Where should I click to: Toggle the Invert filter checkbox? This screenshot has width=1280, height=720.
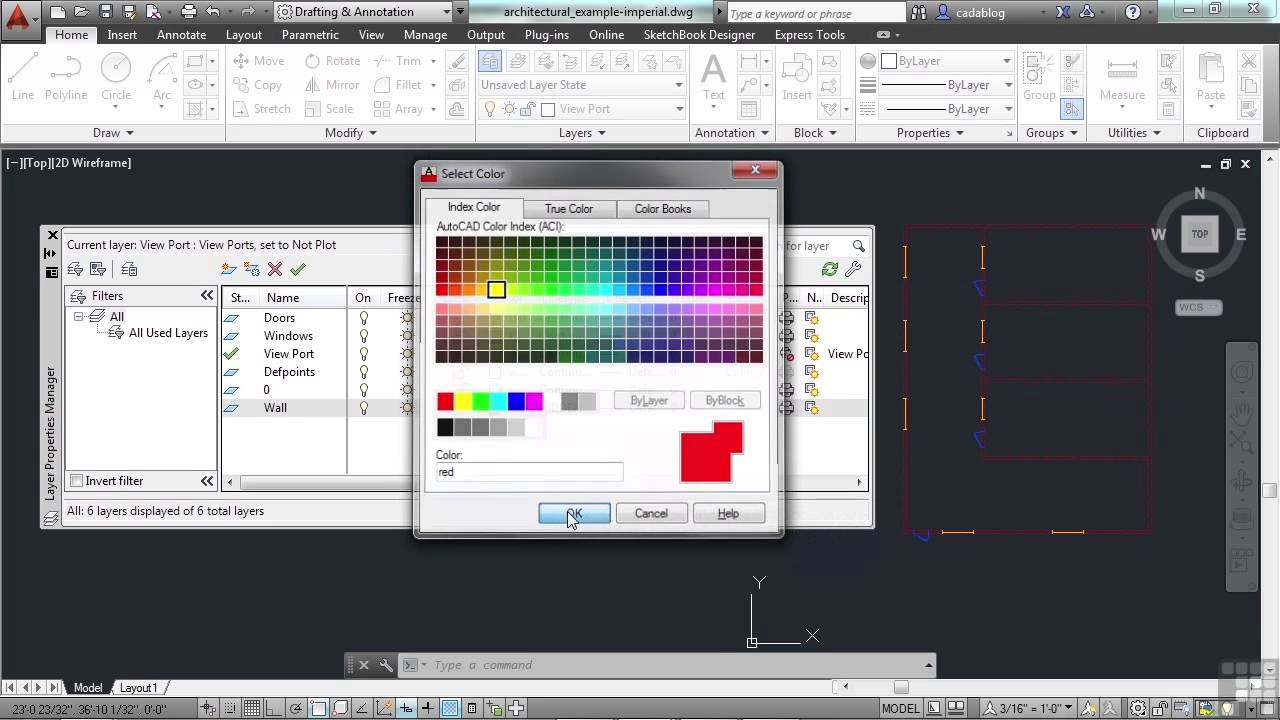point(76,481)
